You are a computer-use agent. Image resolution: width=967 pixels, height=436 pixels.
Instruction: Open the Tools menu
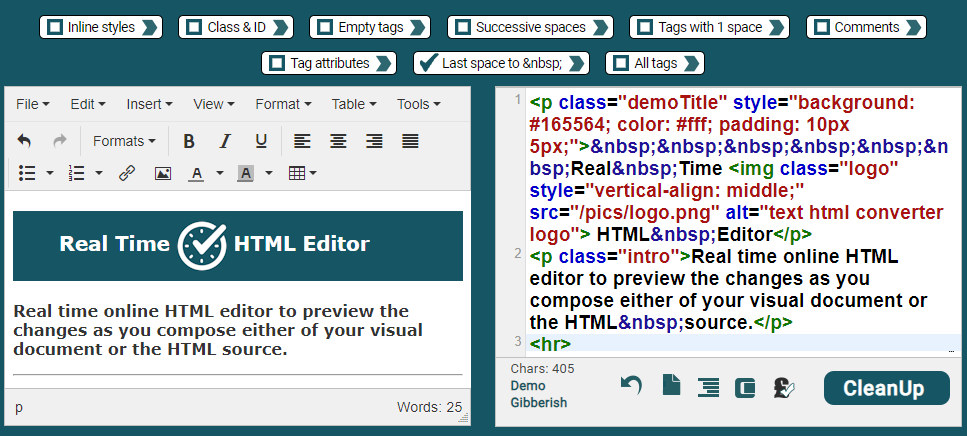[x=418, y=104]
